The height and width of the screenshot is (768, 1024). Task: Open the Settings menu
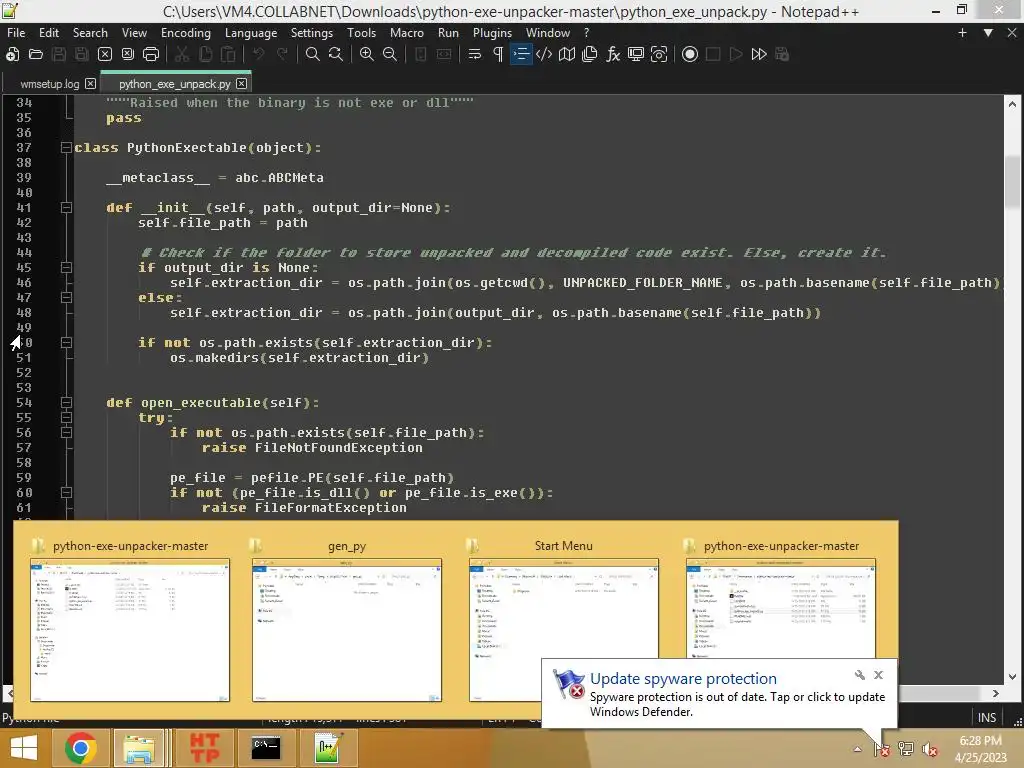point(312,33)
